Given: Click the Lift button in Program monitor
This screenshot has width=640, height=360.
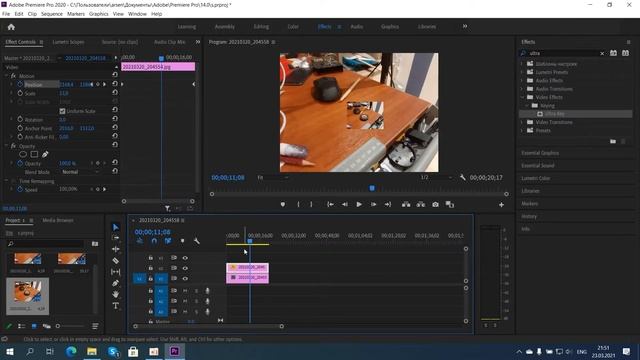Looking at the screenshot, I should 406,204.
